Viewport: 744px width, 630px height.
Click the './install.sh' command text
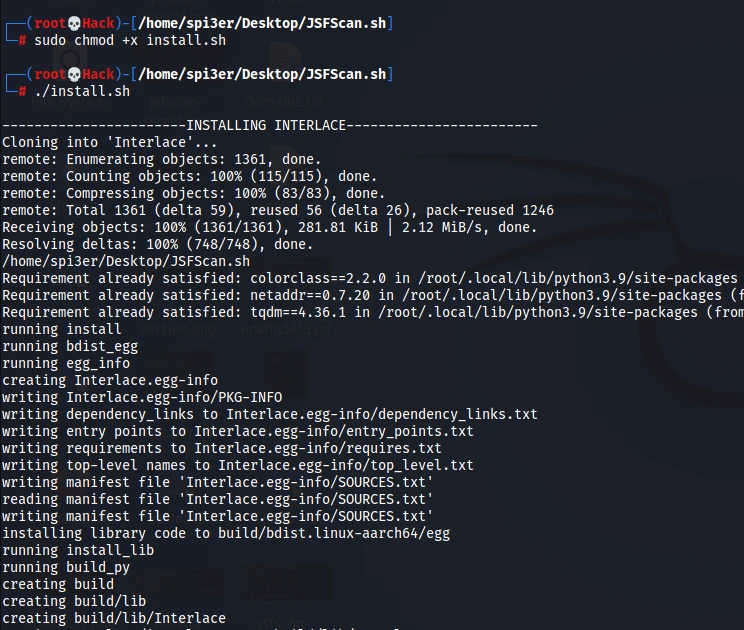click(x=82, y=92)
